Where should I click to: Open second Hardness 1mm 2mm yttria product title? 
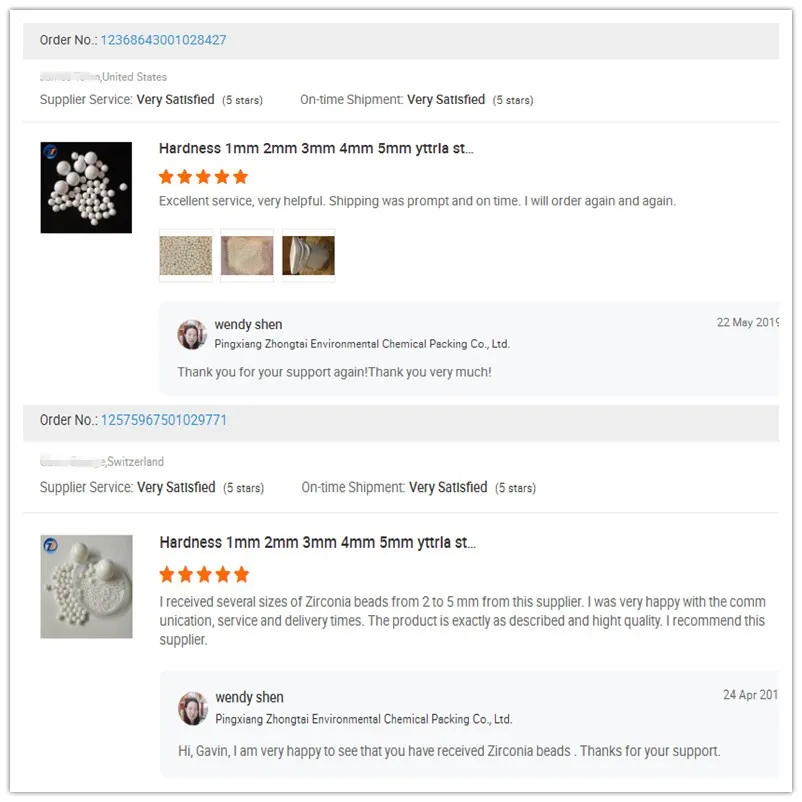click(317, 543)
